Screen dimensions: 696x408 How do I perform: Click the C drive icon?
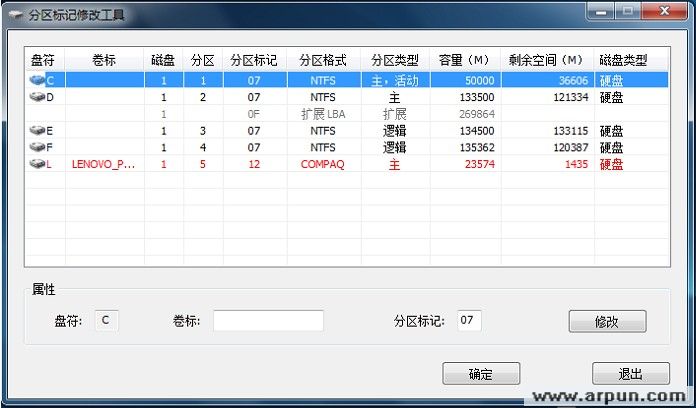click(x=37, y=80)
